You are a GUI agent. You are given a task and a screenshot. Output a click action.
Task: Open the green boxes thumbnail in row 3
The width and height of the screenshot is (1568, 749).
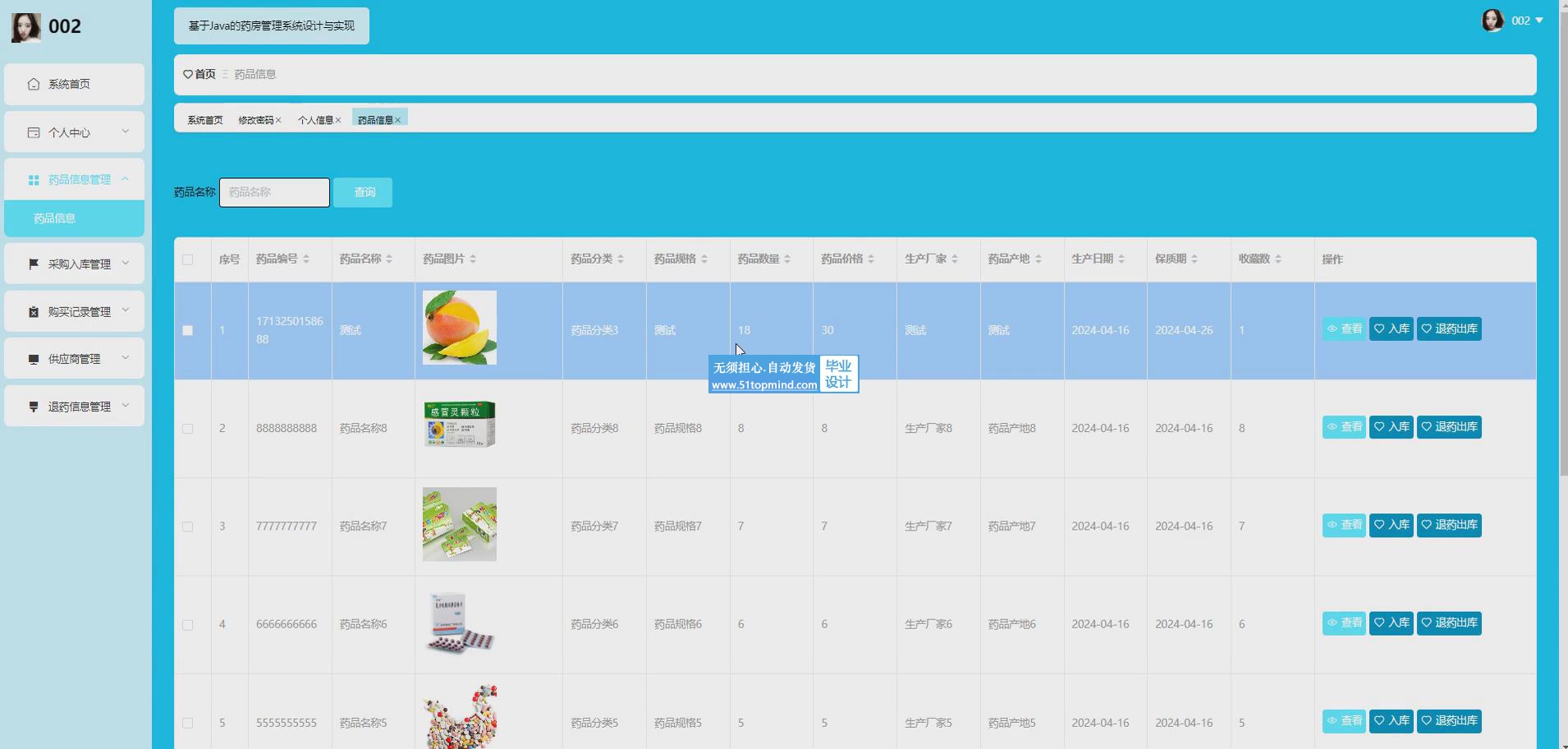click(x=460, y=524)
